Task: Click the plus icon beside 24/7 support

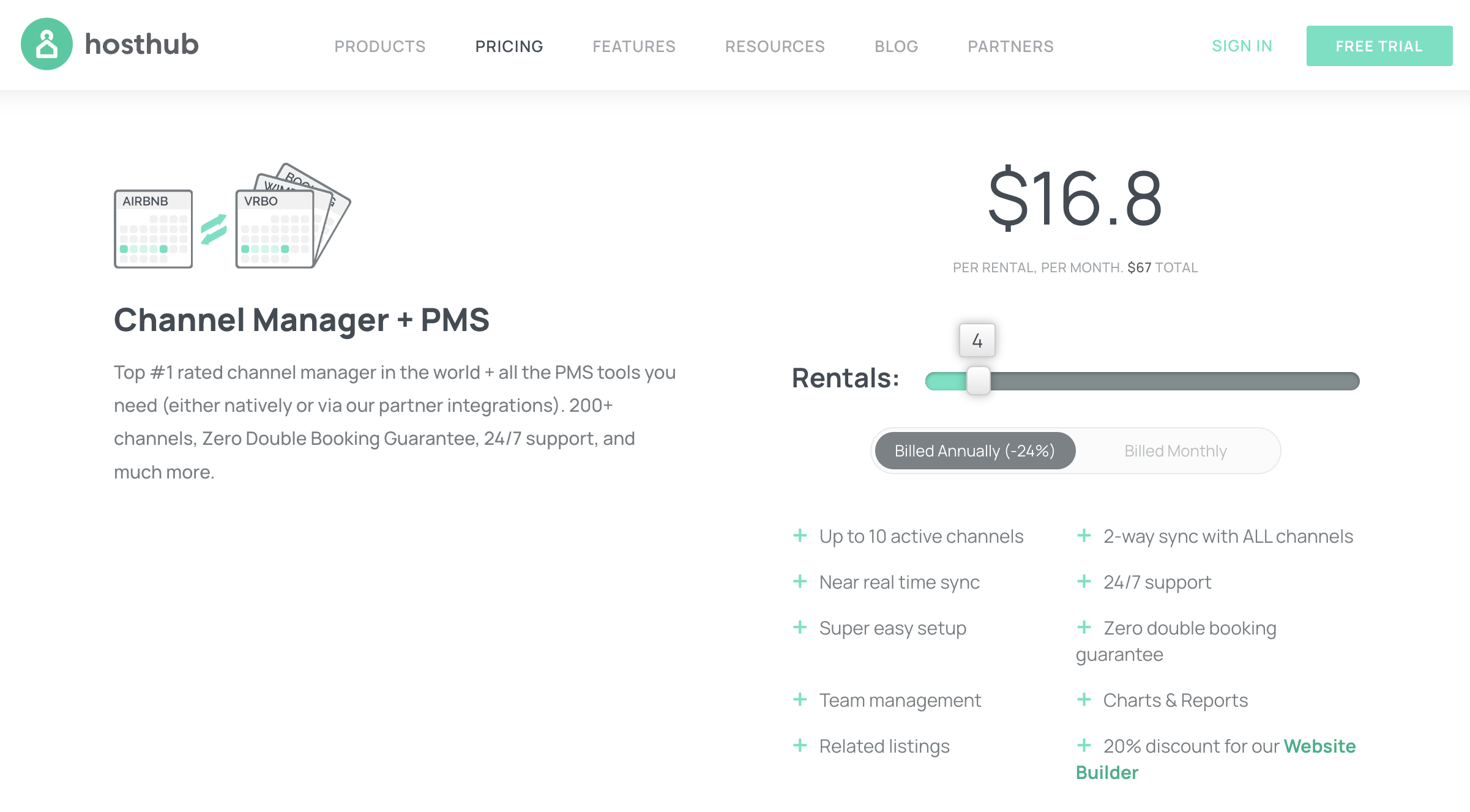Action: (x=1084, y=581)
